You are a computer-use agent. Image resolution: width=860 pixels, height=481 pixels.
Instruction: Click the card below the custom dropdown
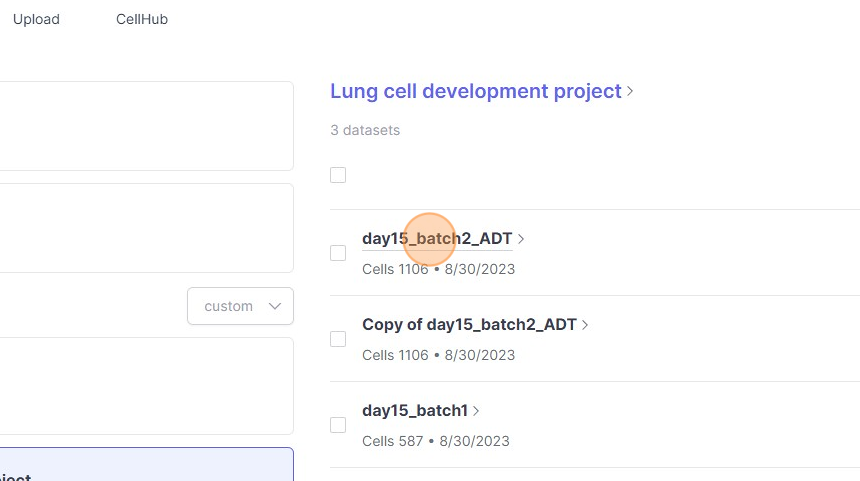click(x=146, y=385)
